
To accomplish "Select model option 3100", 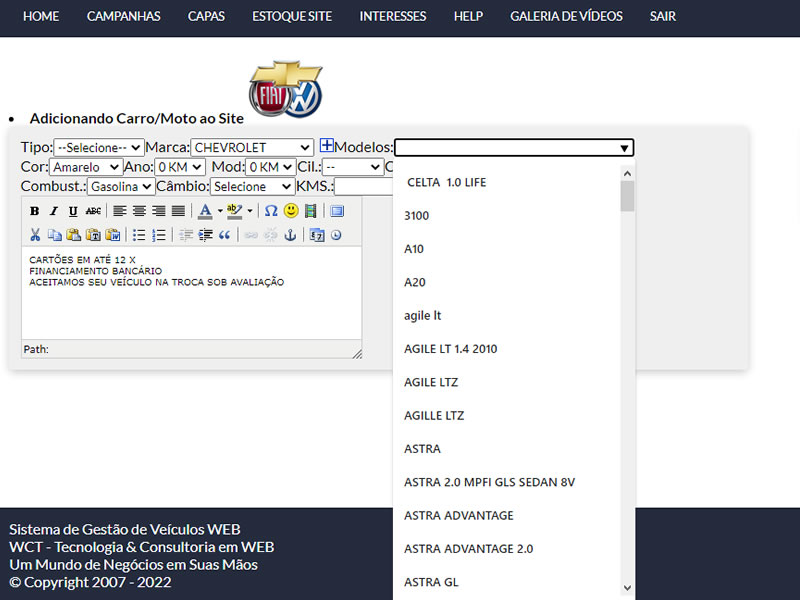I will (507, 215).
